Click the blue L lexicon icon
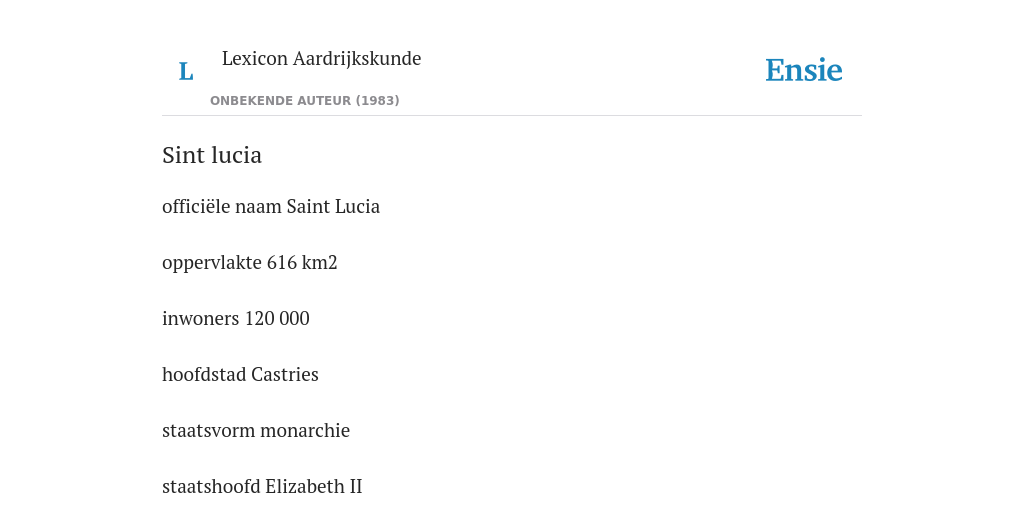The width and height of the screenshot is (1024, 512). 186,71
